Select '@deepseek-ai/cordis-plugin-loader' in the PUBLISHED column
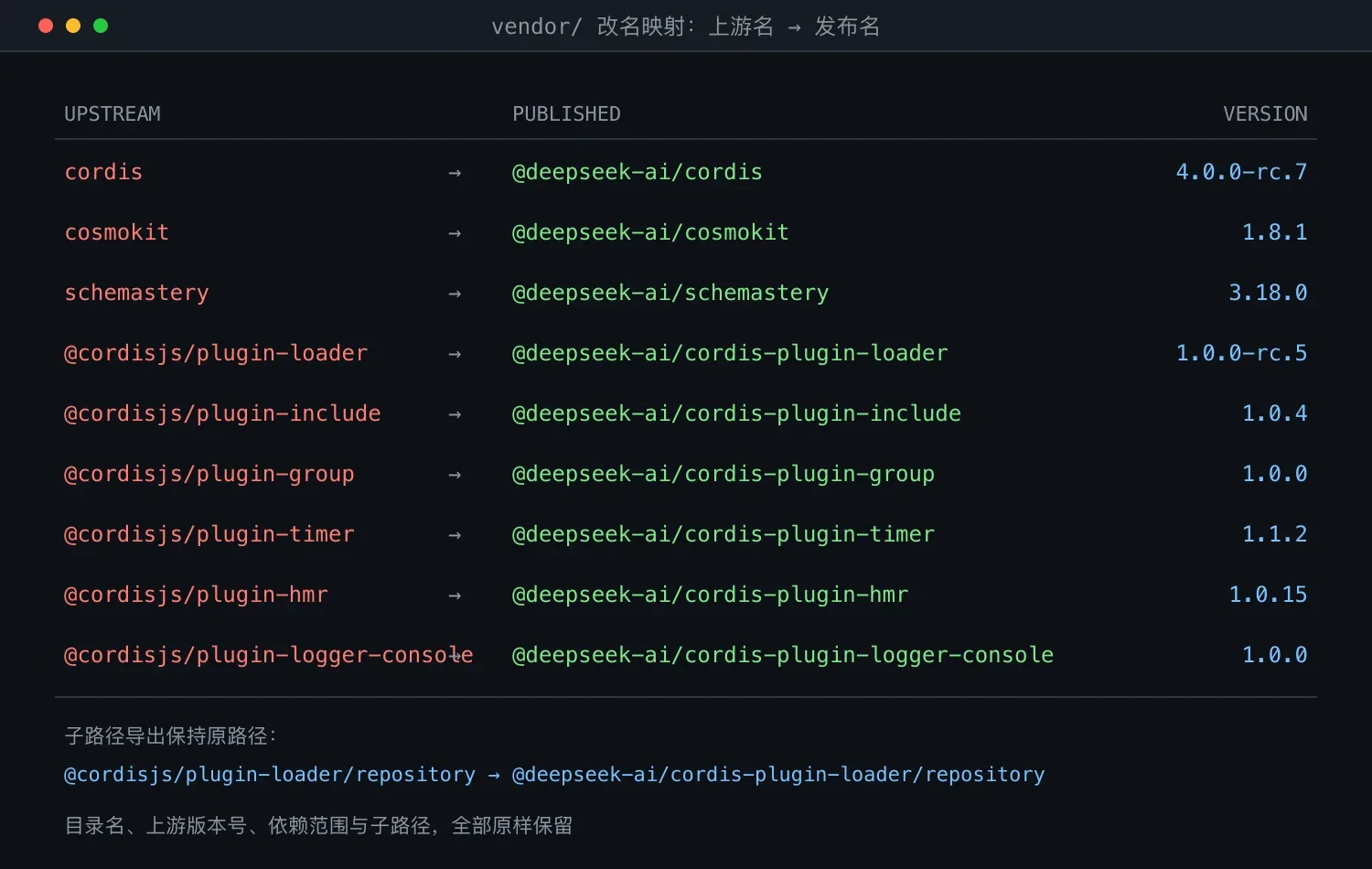Screen dimensions: 1372x869 (x=730, y=353)
